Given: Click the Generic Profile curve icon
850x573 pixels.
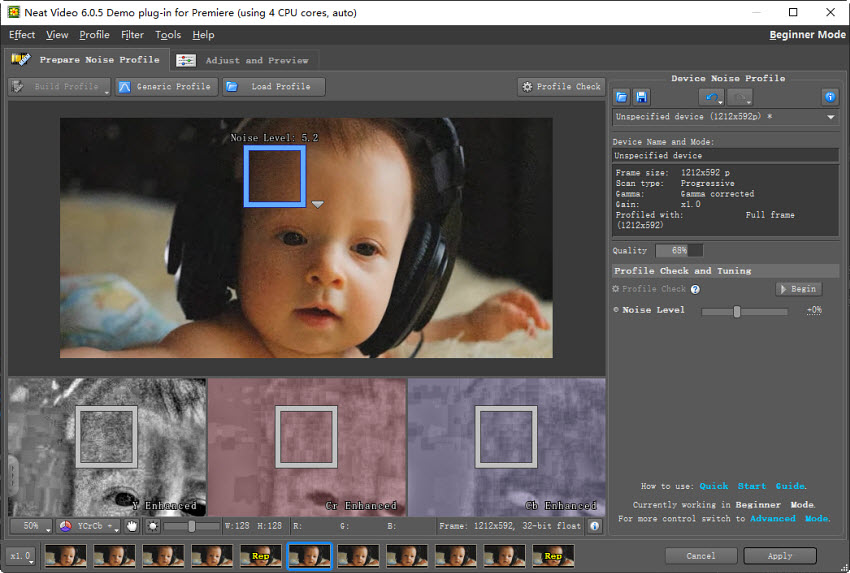Looking at the screenshot, I should 125,87.
